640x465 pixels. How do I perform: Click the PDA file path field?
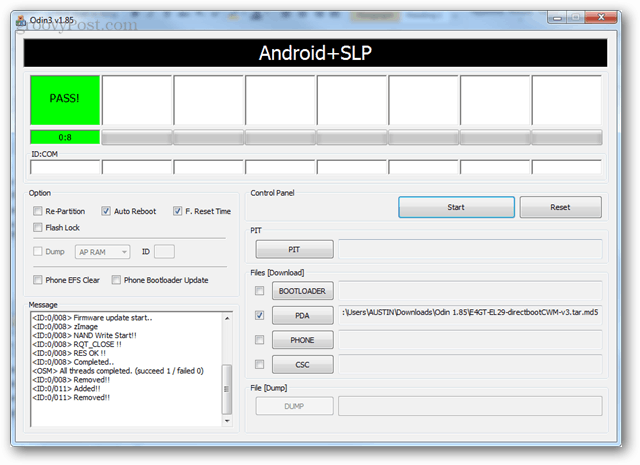470,314
